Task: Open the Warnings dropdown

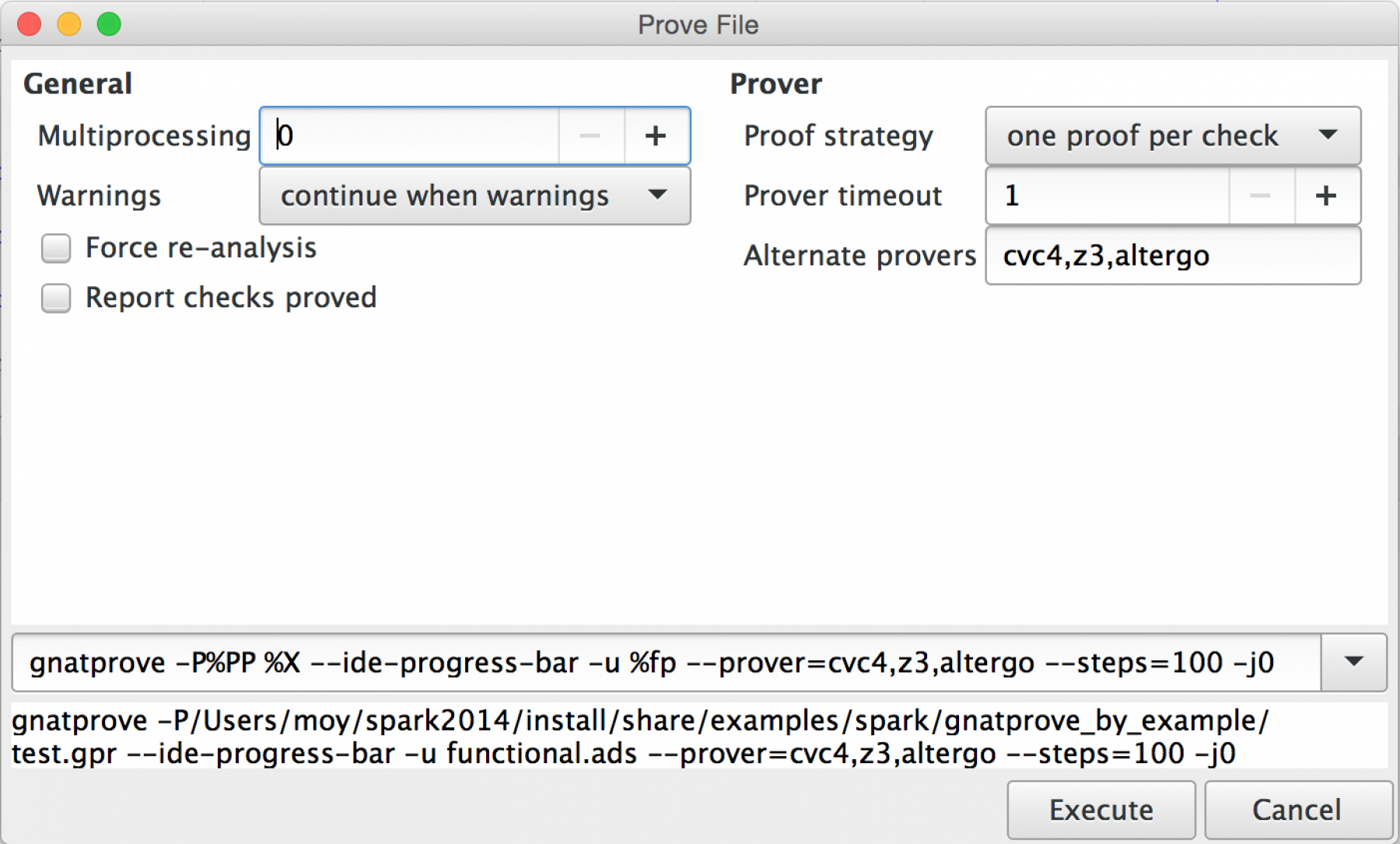Action: 474,196
